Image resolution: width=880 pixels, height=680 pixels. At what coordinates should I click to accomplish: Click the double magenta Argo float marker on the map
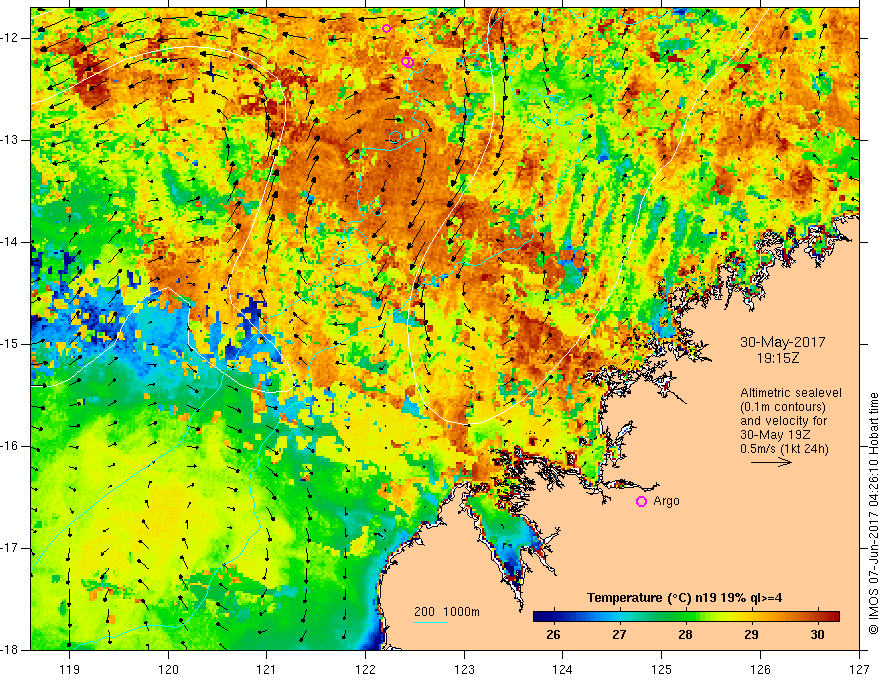click(x=407, y=62)
